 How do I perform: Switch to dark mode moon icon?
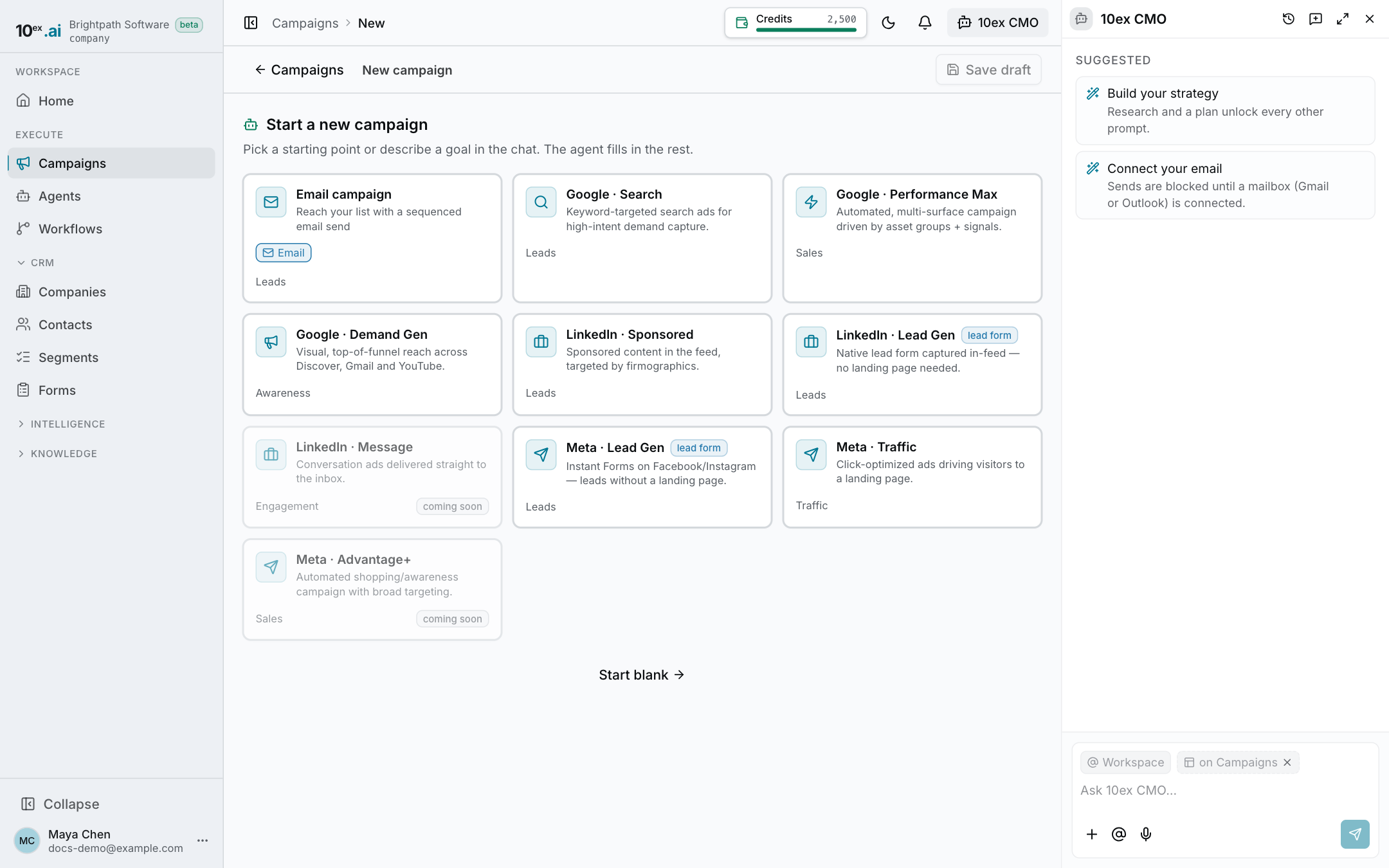(x=888, y=23)
